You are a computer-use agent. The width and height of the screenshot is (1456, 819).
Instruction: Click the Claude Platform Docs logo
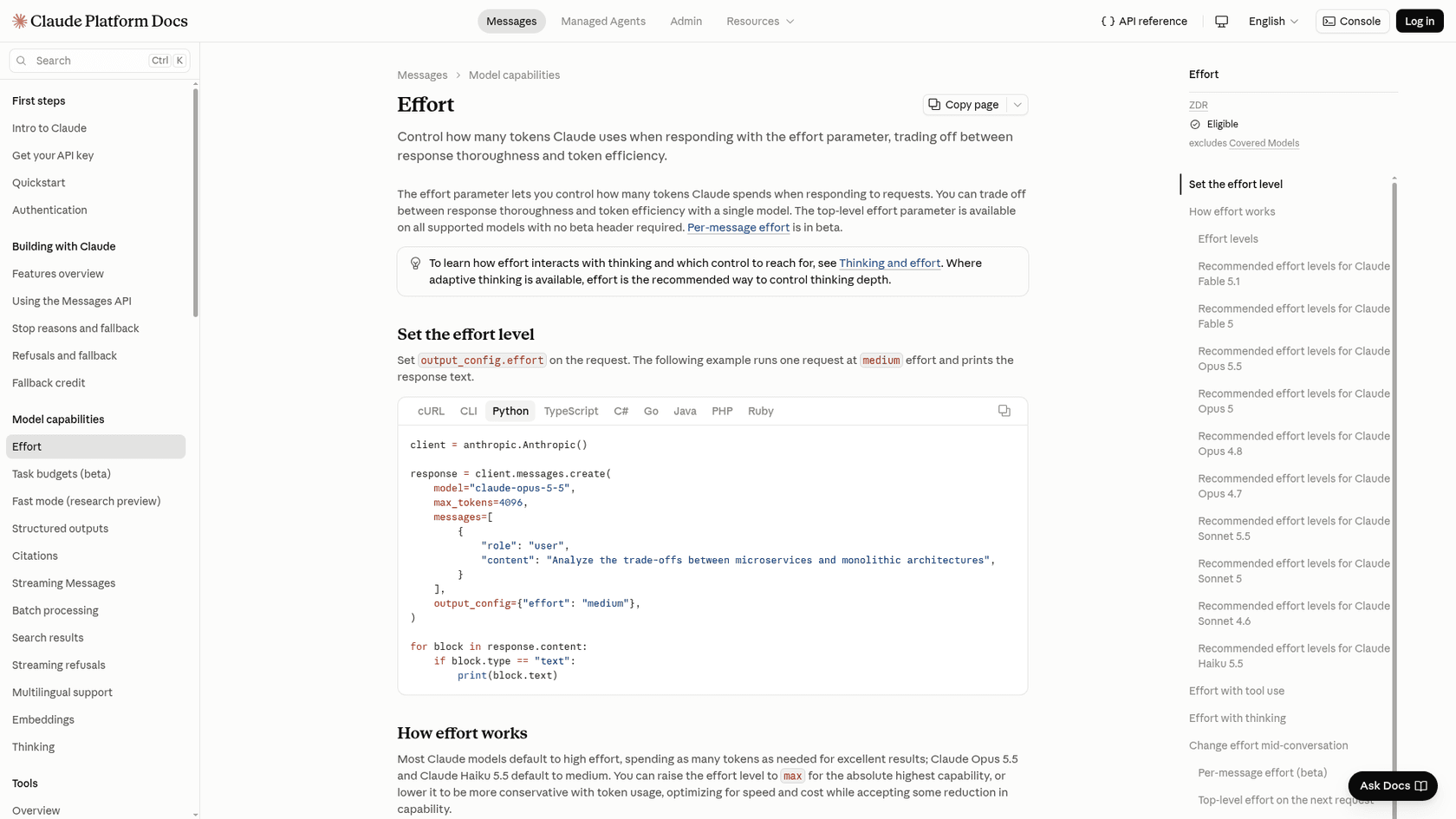tap(100, 21)
